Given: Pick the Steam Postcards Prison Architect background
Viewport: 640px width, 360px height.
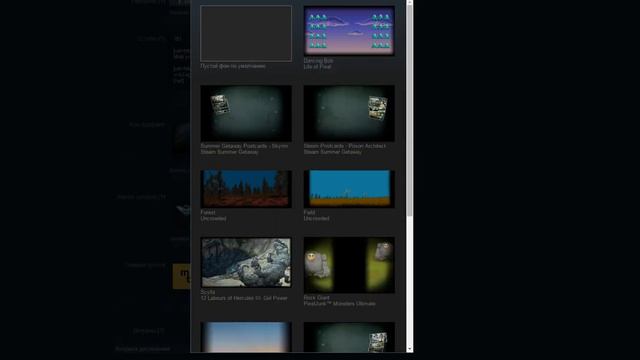Looking at the screenshot, I should 349,113.
